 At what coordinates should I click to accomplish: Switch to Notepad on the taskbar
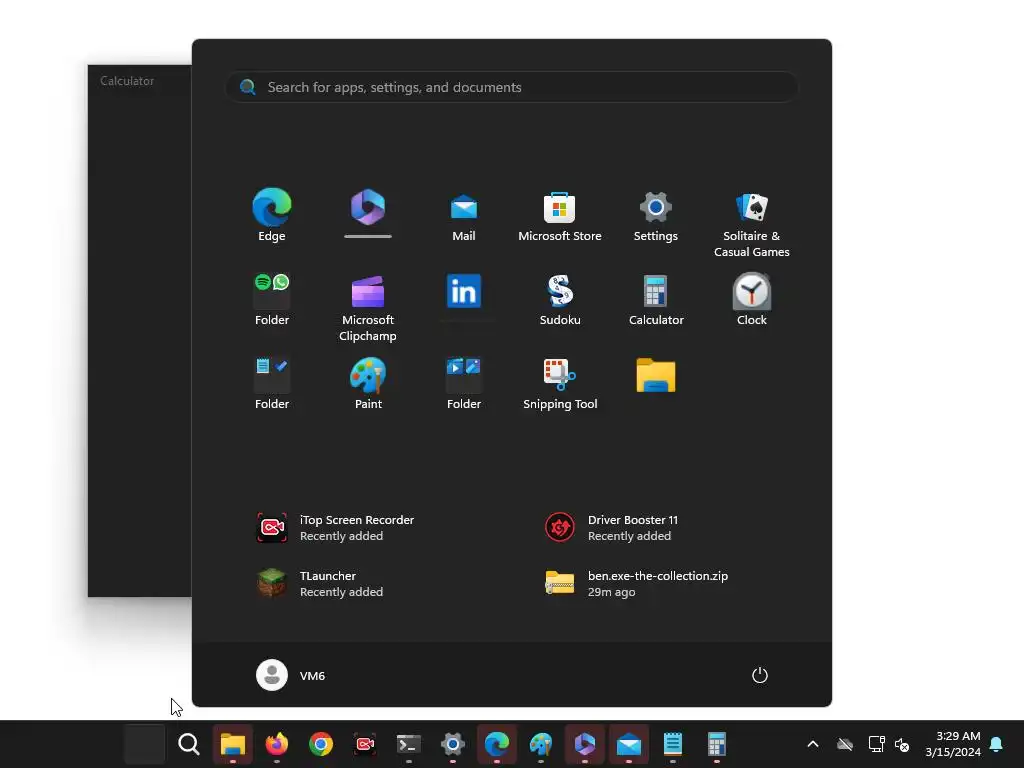(x=673, y=744)
